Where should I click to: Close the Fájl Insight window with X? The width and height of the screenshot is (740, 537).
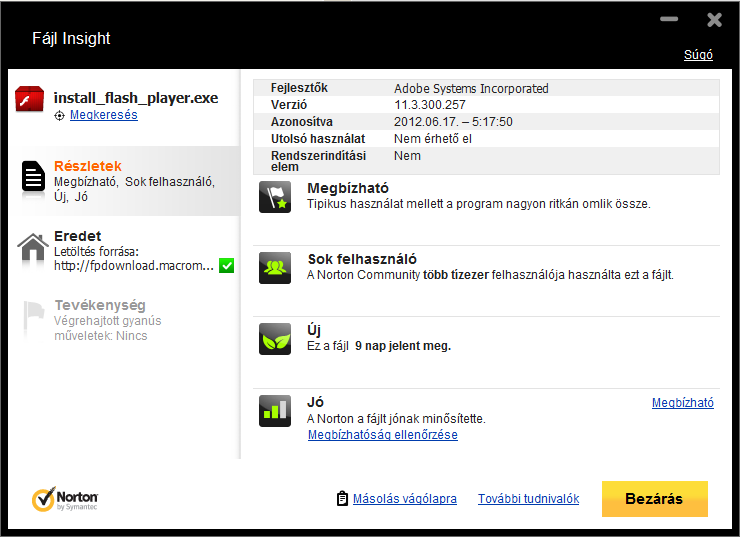tap(715, 20)
